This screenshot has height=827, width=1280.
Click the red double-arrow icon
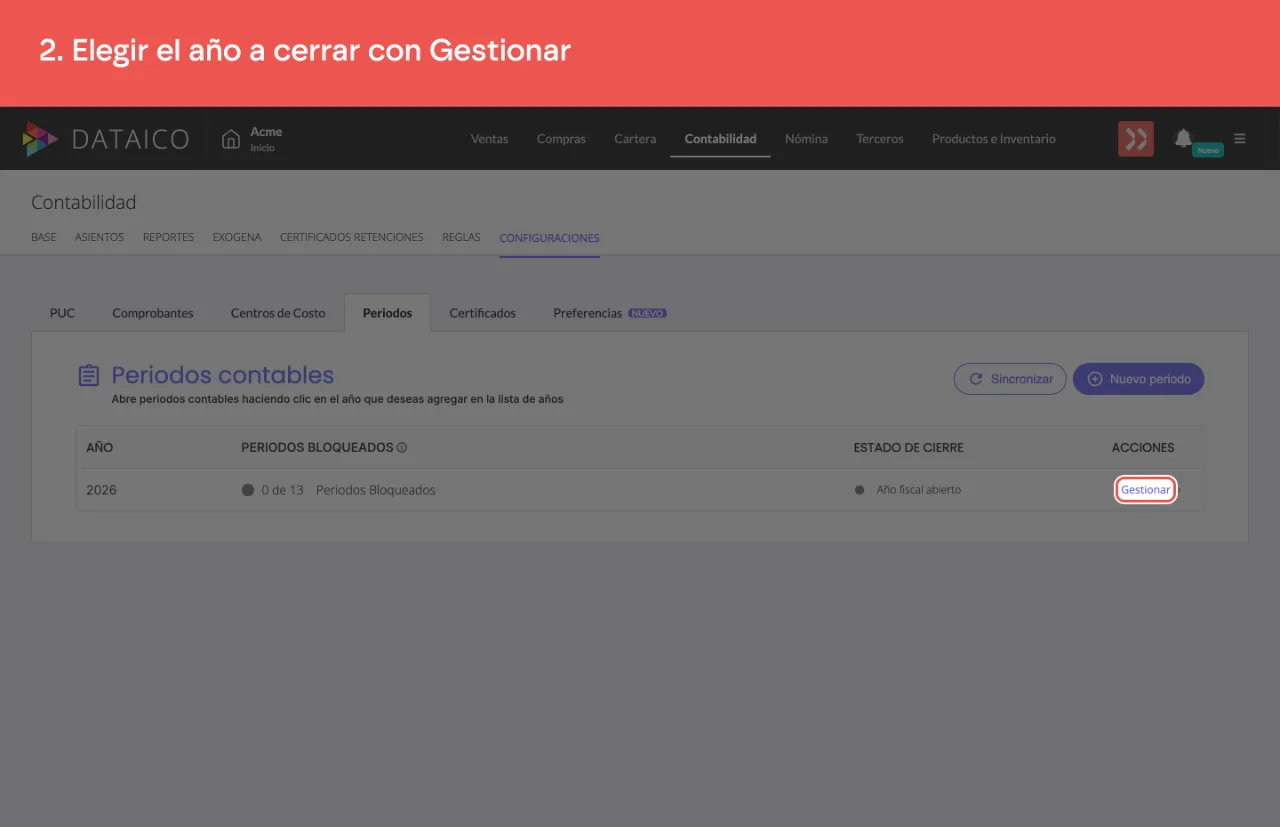click(1136, 139)
